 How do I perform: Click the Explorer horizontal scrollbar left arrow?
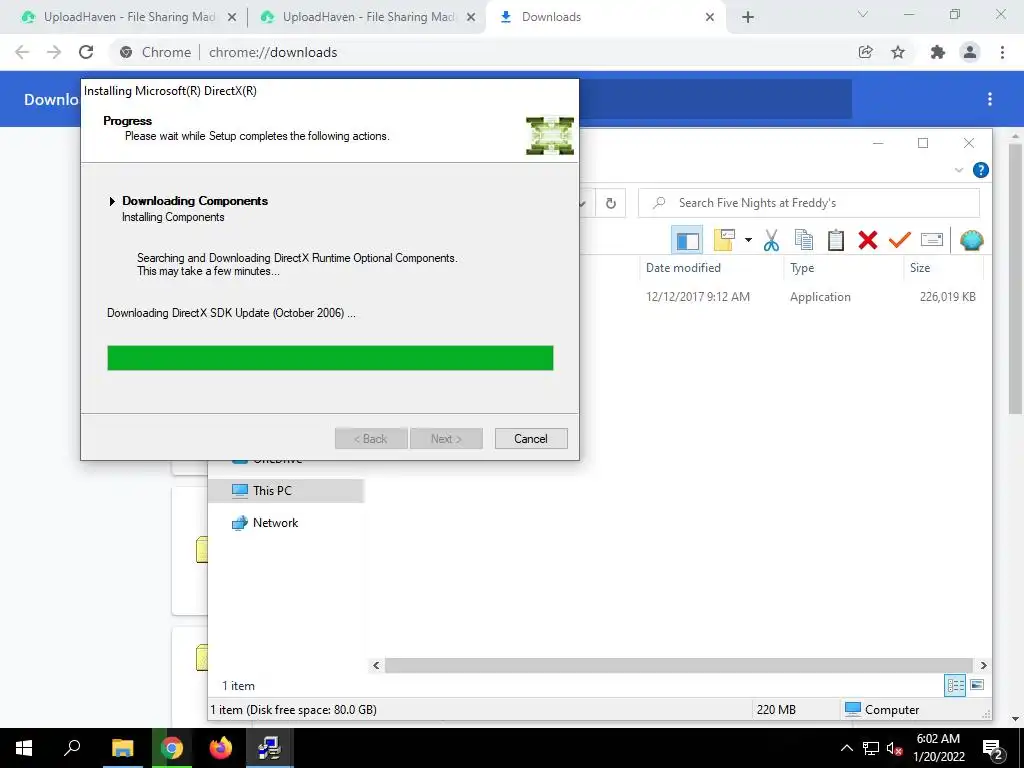376,665
